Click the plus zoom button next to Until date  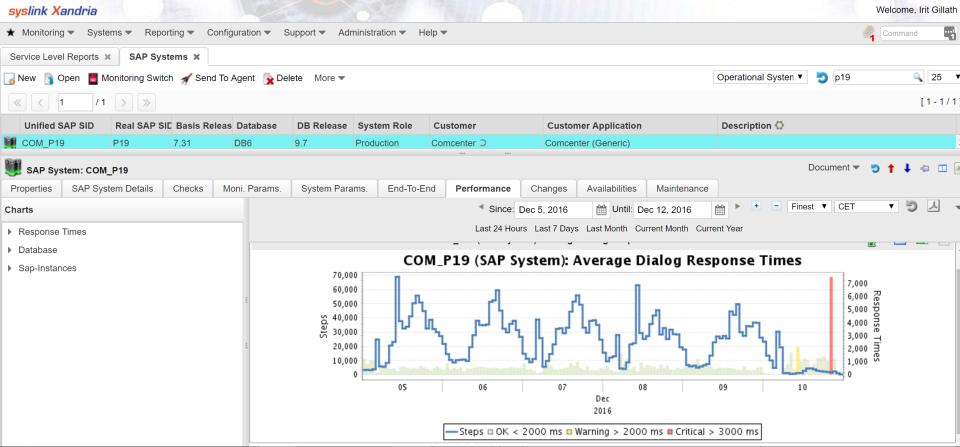(x=756, y=206)
